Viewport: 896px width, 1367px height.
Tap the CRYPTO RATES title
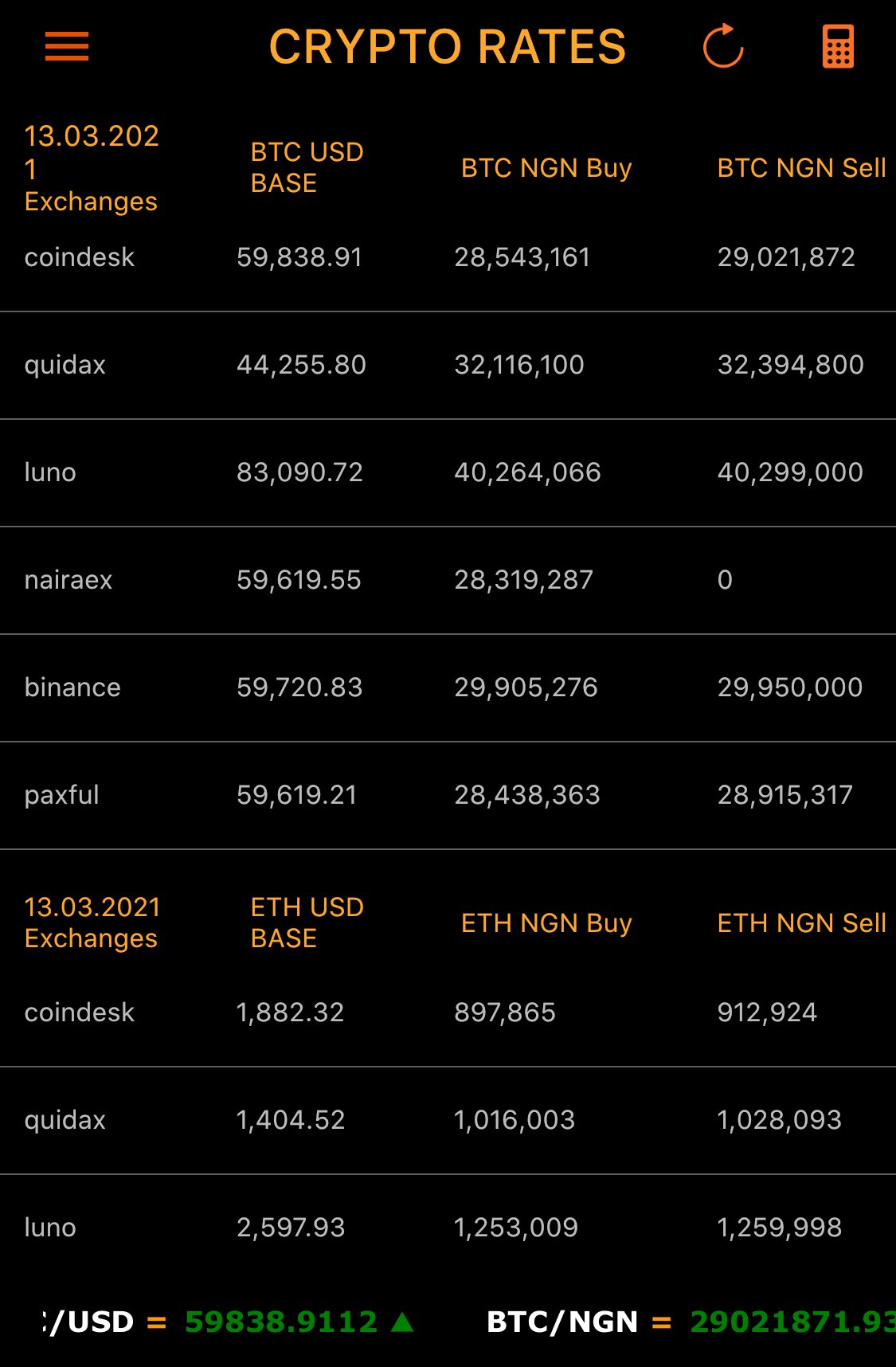(x=448, y=47)
